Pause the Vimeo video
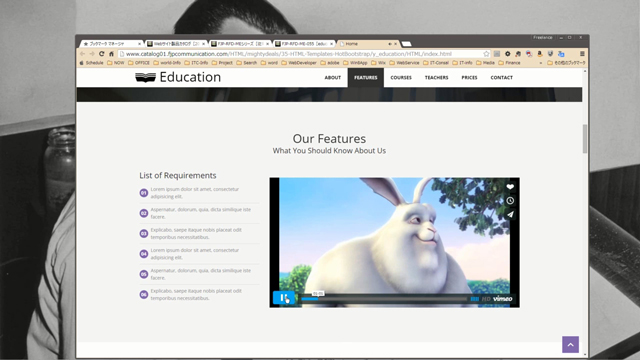The height and width of the screenshot is (360, 640). click(x=284, y=298)
